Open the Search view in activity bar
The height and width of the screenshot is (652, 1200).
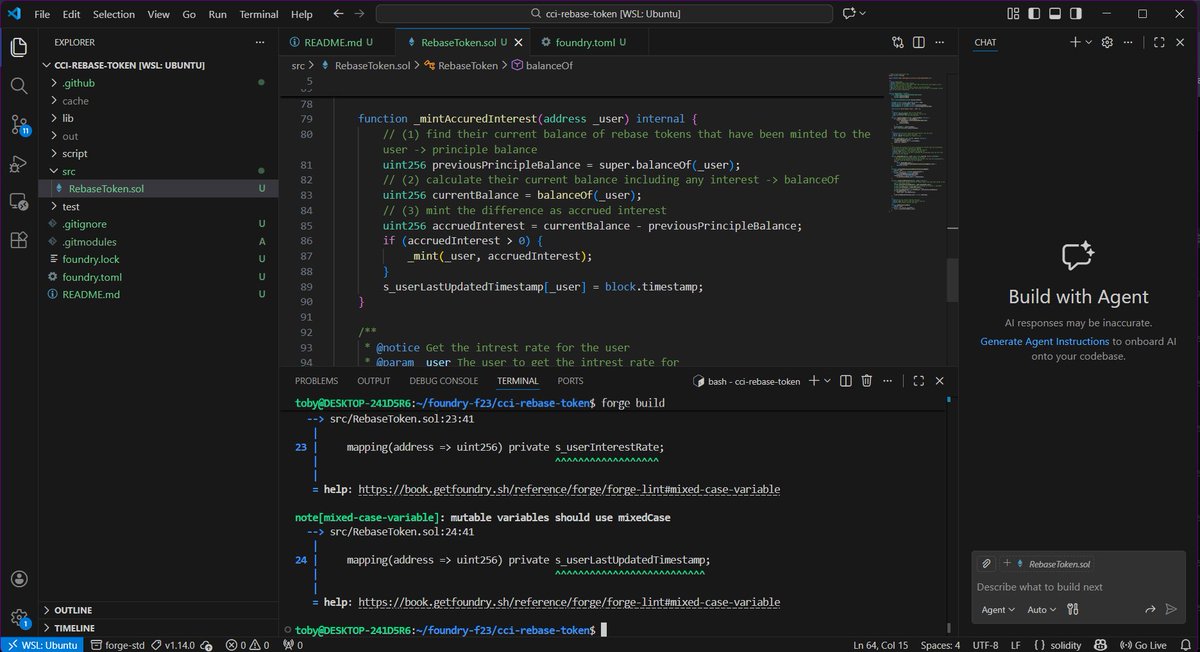[19, 86]
